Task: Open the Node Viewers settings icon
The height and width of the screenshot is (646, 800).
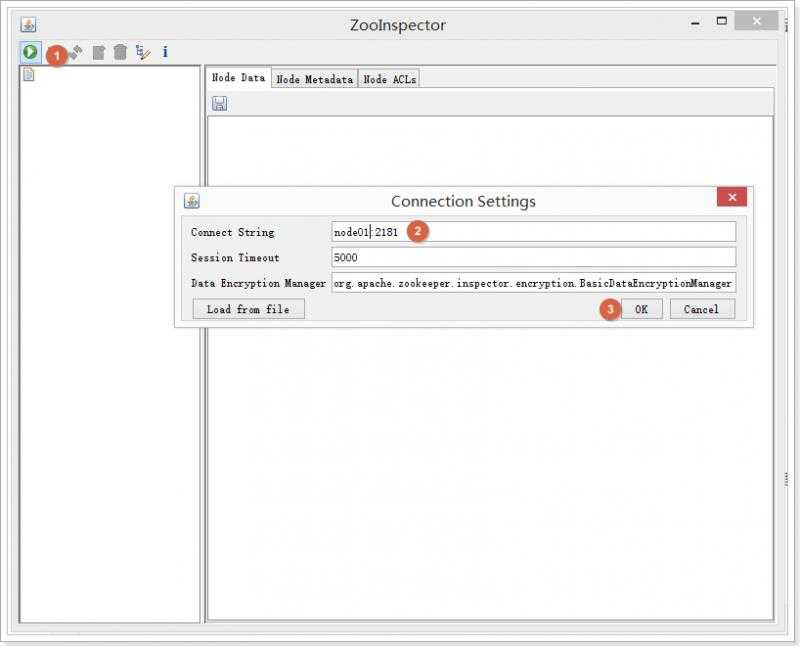Action: (x=143, y=52)
